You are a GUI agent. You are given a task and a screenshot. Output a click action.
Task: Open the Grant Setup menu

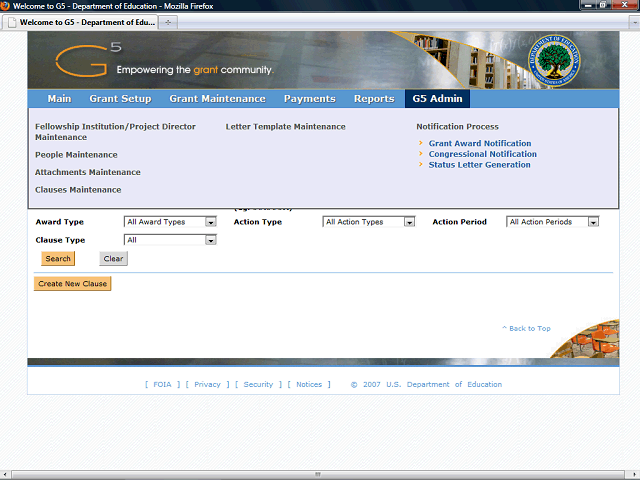pyautogui.click(x=120, y=99)
